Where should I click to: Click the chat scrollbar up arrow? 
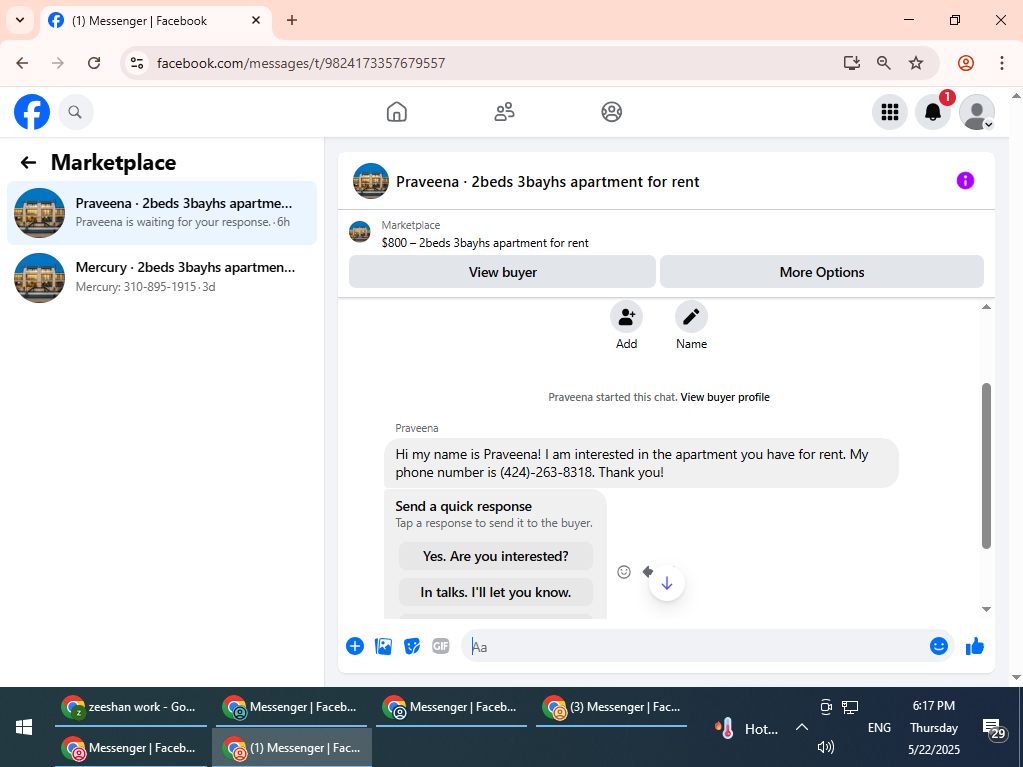click(x=986, y=307)
